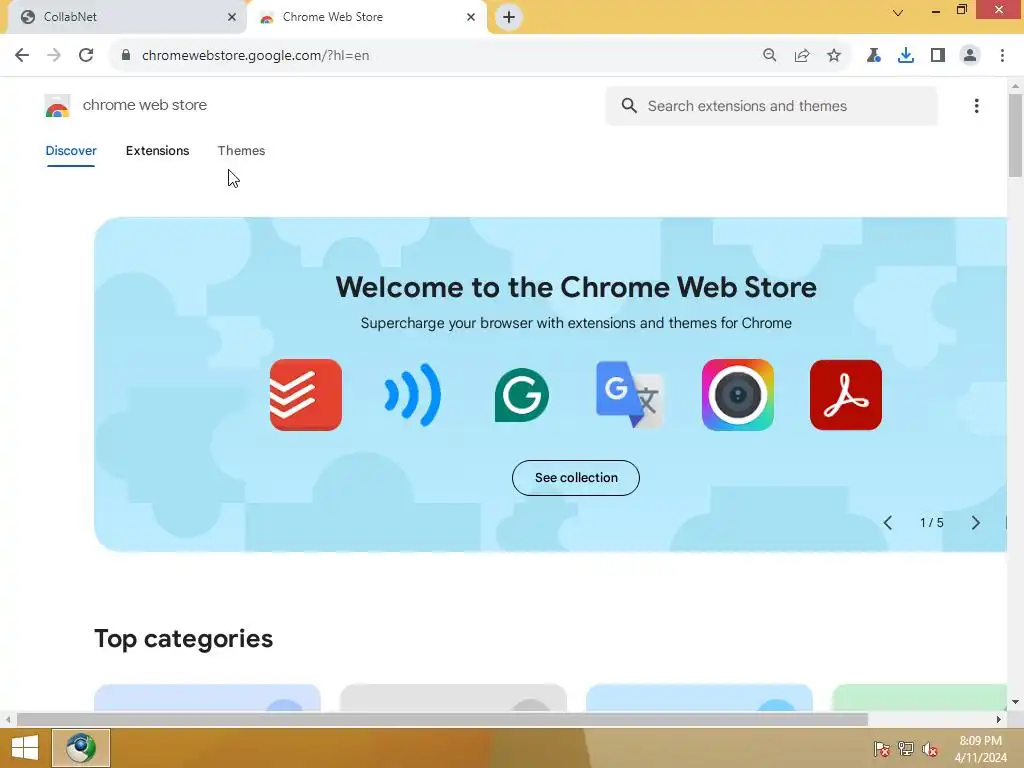
Task: Show the next carousel slide
Action: 975,522
